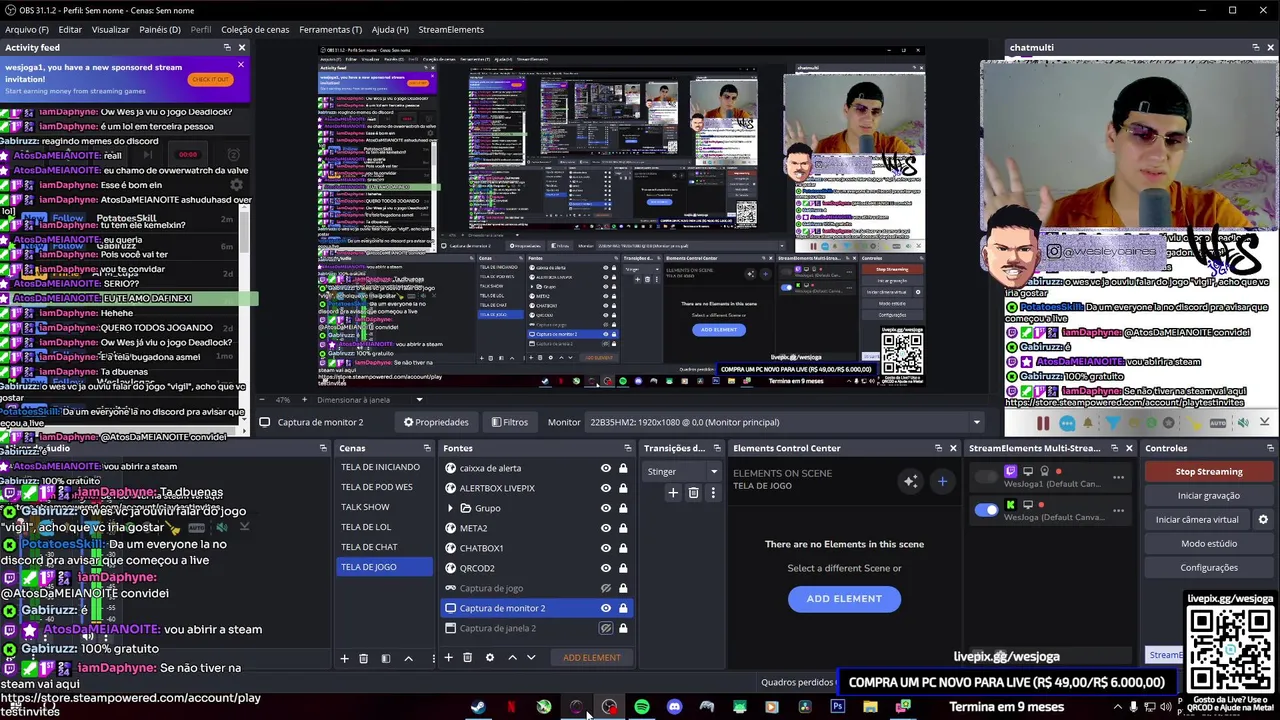Add a new transition with plus

673,492
